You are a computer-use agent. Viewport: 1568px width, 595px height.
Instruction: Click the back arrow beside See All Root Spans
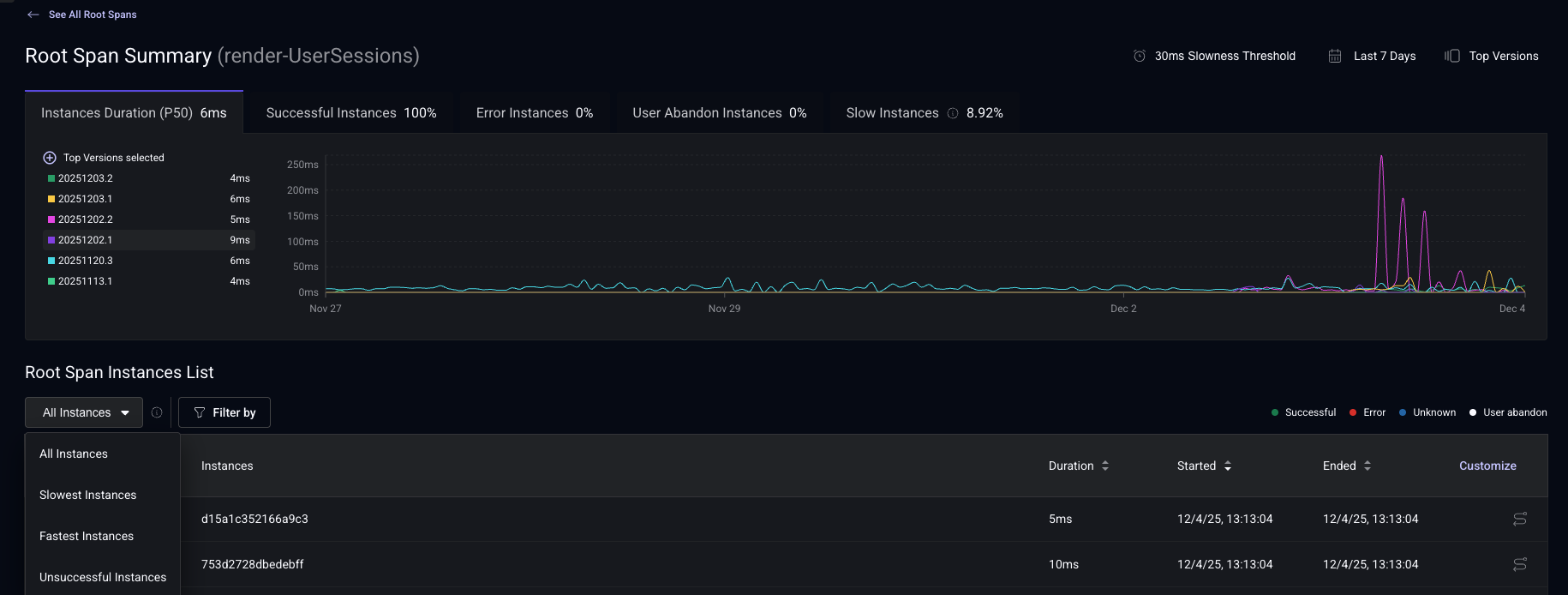33,15
